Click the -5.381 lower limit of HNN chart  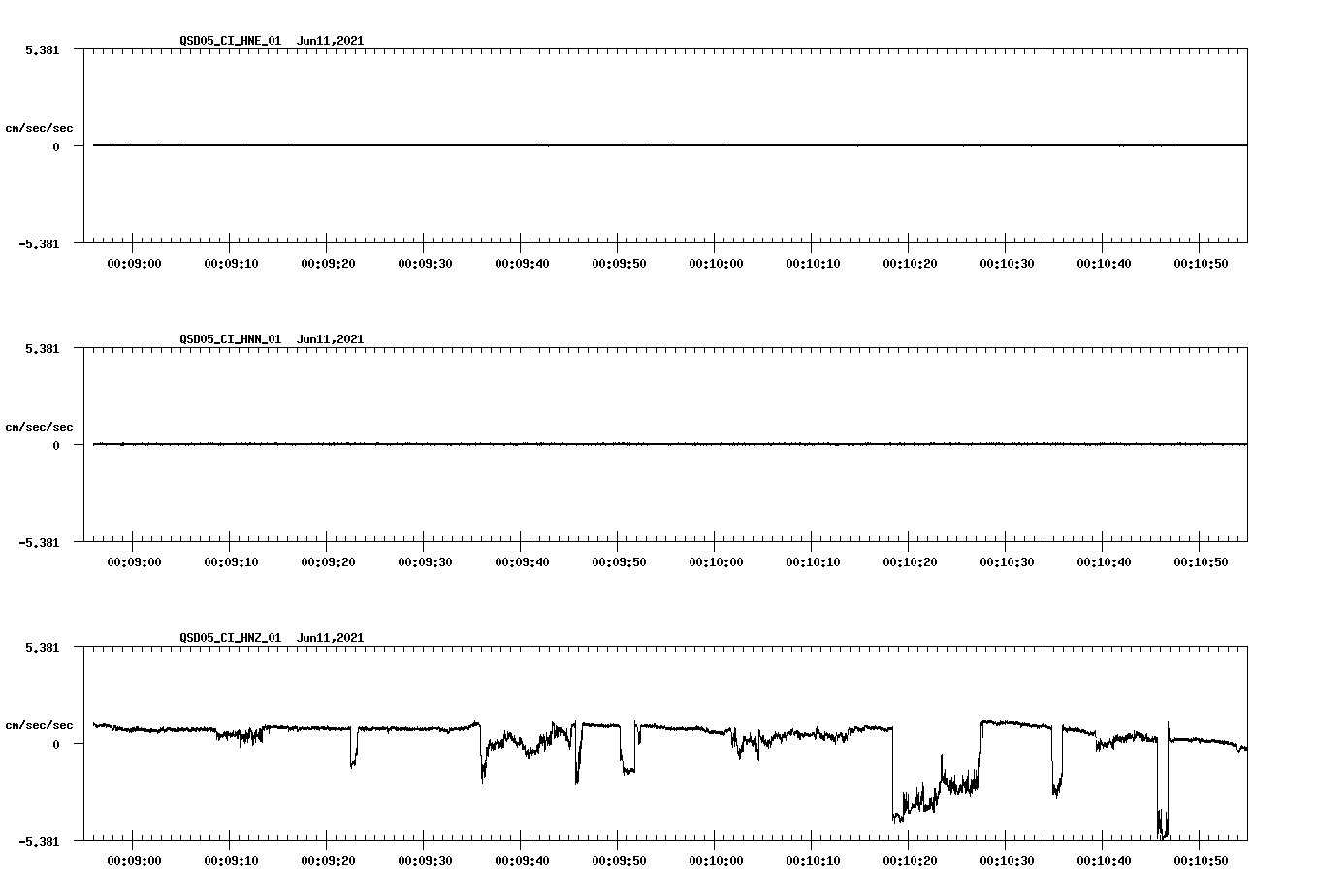[x=39, y=543]
